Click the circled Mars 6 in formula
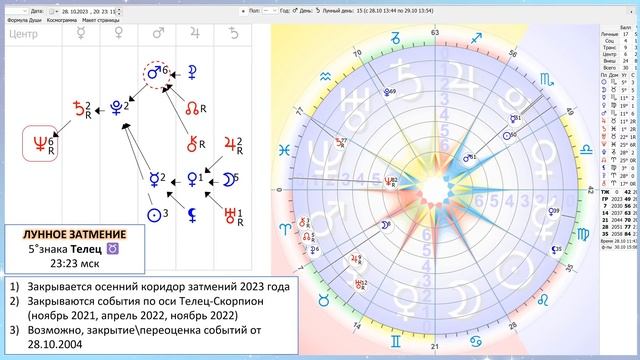The width and height of the screenshot is (640, 360). 156,74
